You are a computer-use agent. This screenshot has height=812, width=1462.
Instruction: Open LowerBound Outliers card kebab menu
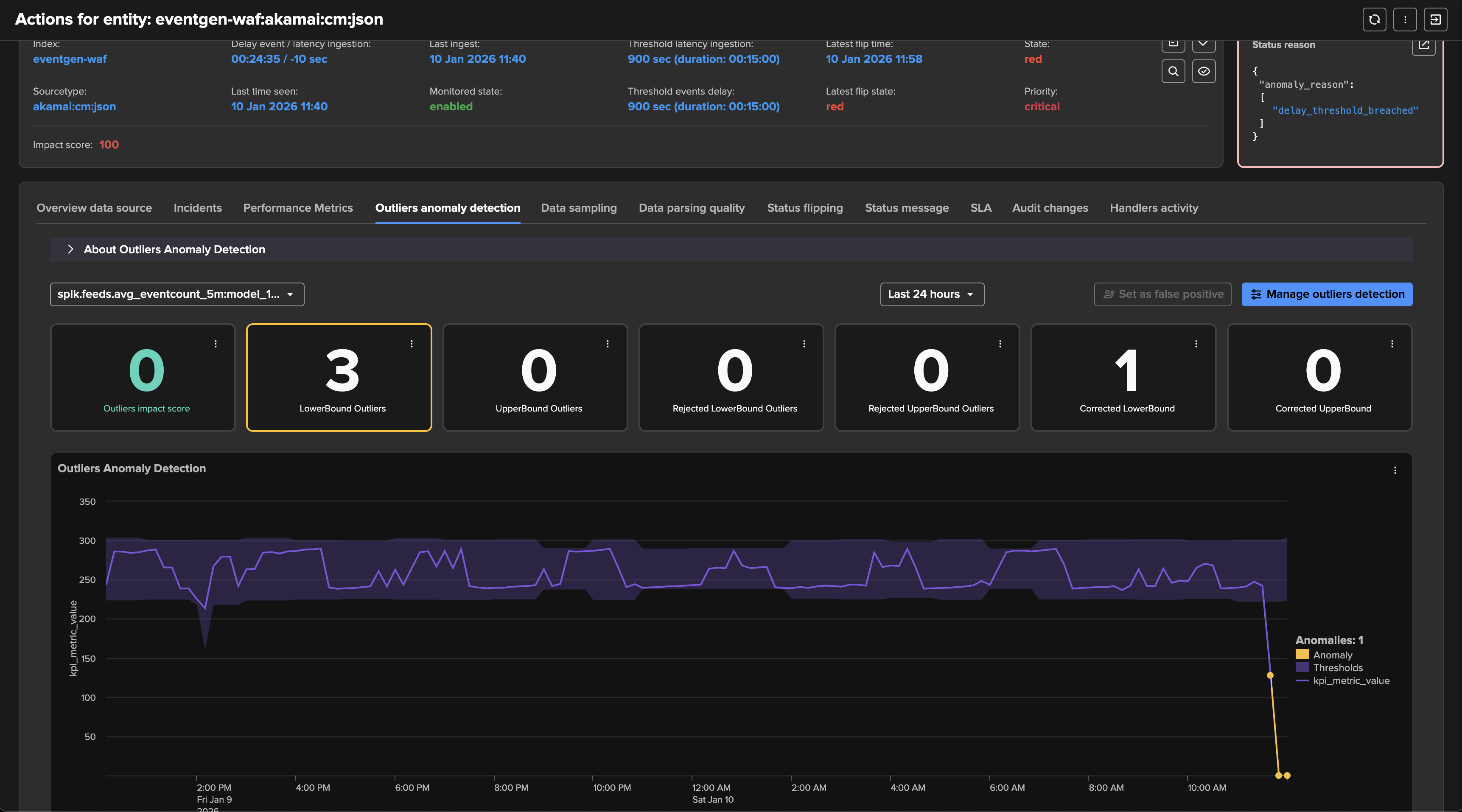pos(412,344)
